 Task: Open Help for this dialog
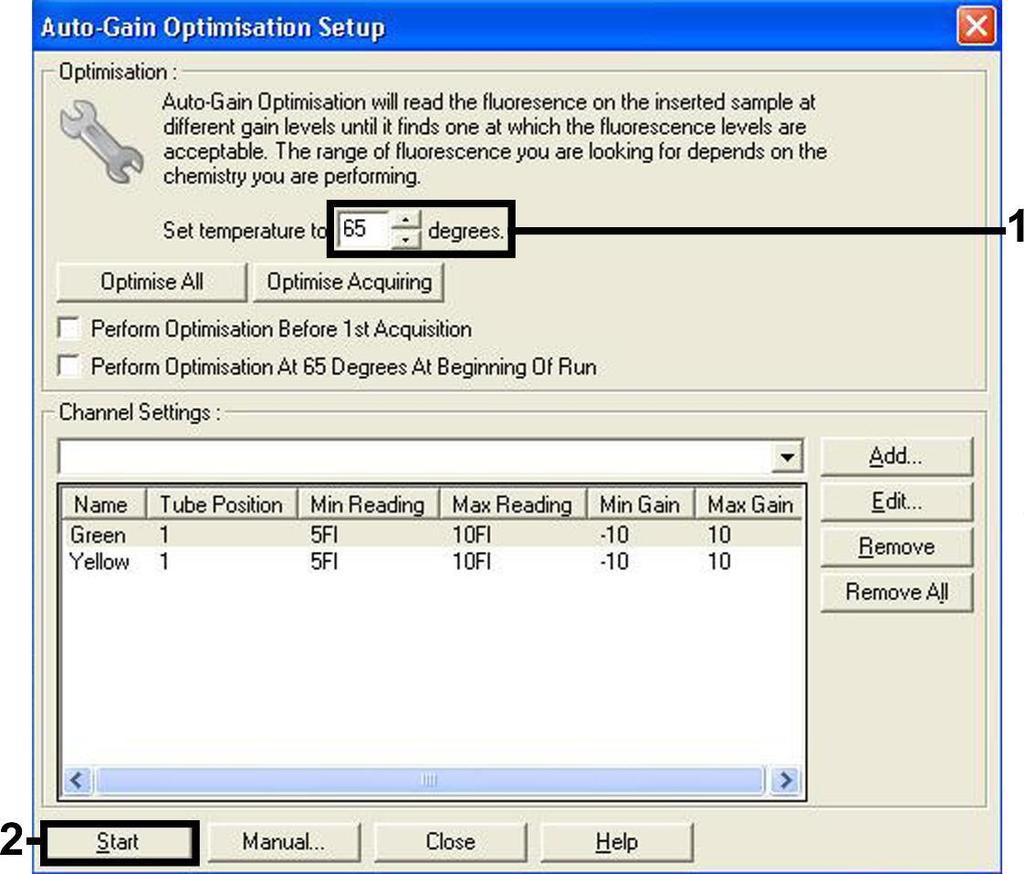(616, 841)
